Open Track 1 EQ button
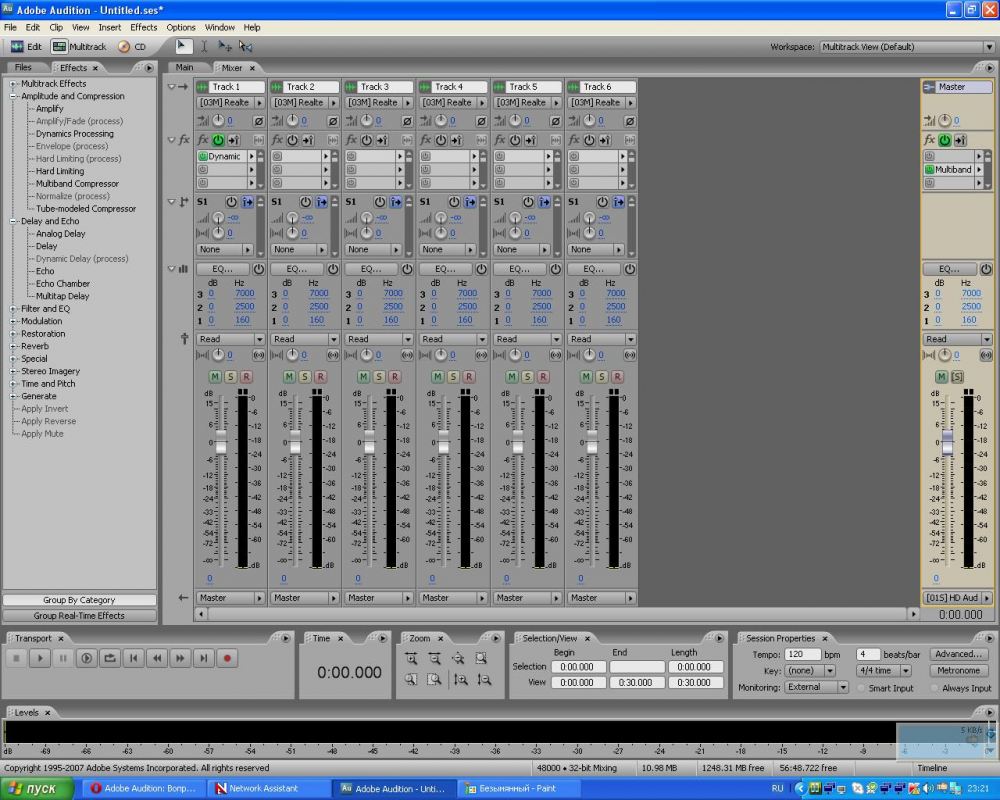The height and width of the screenshot is (800, 1000). point(223,269)
